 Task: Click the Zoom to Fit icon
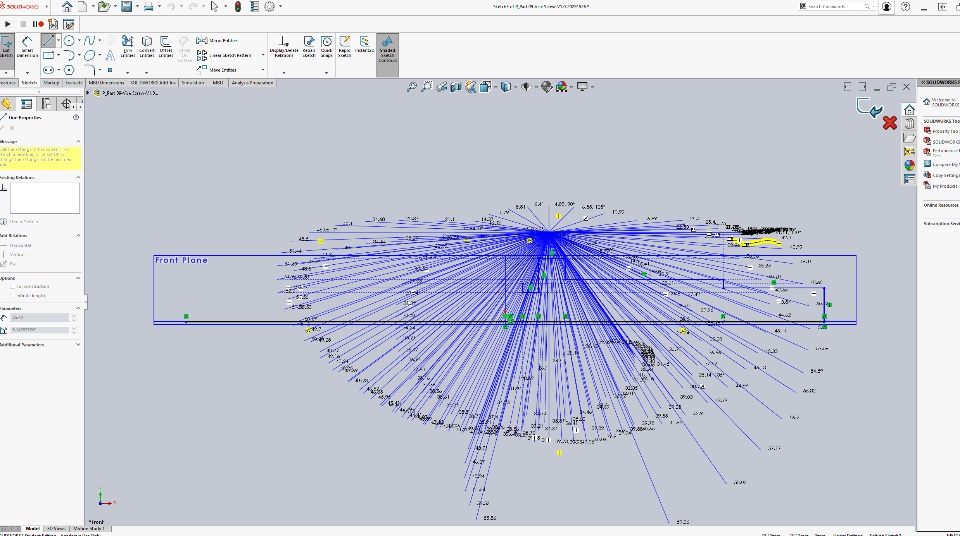click(411, 87)
